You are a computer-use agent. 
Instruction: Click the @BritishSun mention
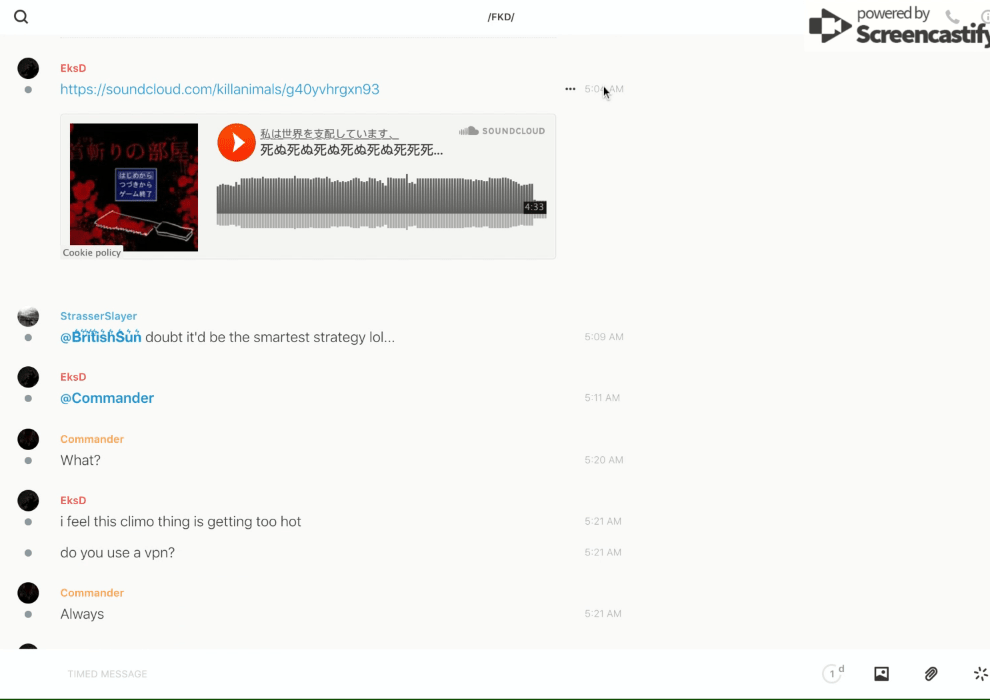tap(100, 338)
